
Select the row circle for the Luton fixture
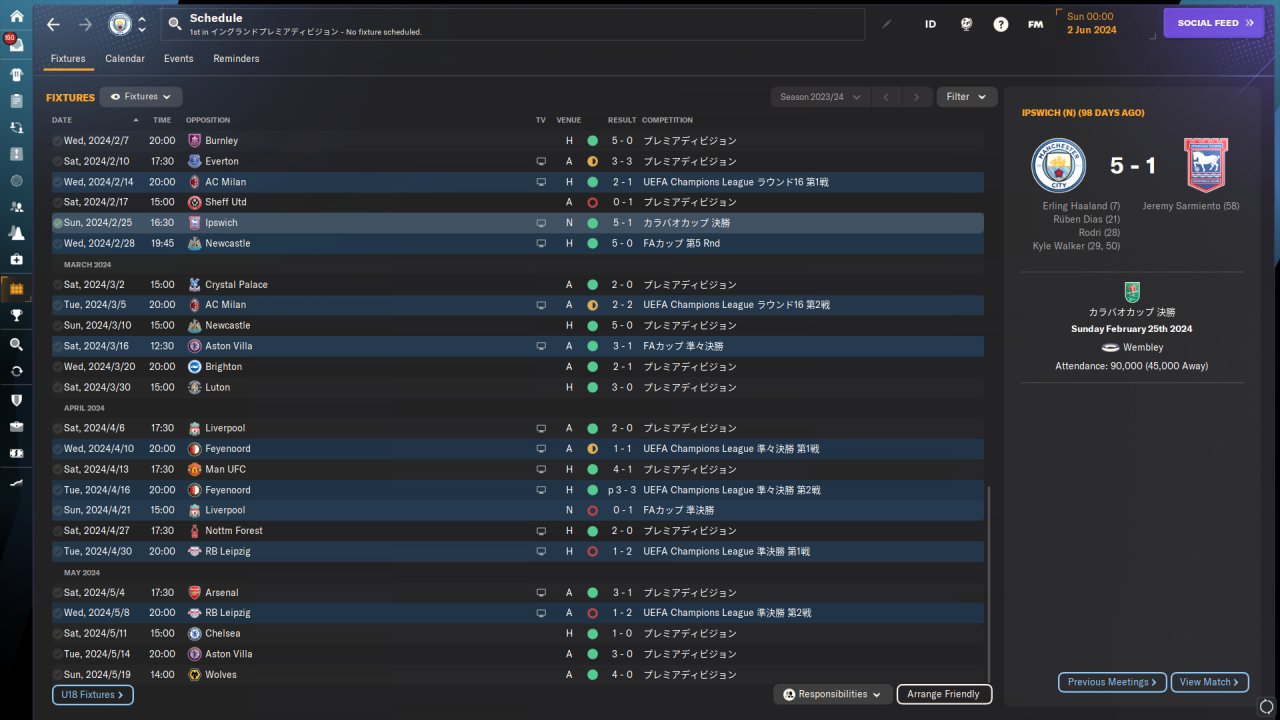point(57,387)
